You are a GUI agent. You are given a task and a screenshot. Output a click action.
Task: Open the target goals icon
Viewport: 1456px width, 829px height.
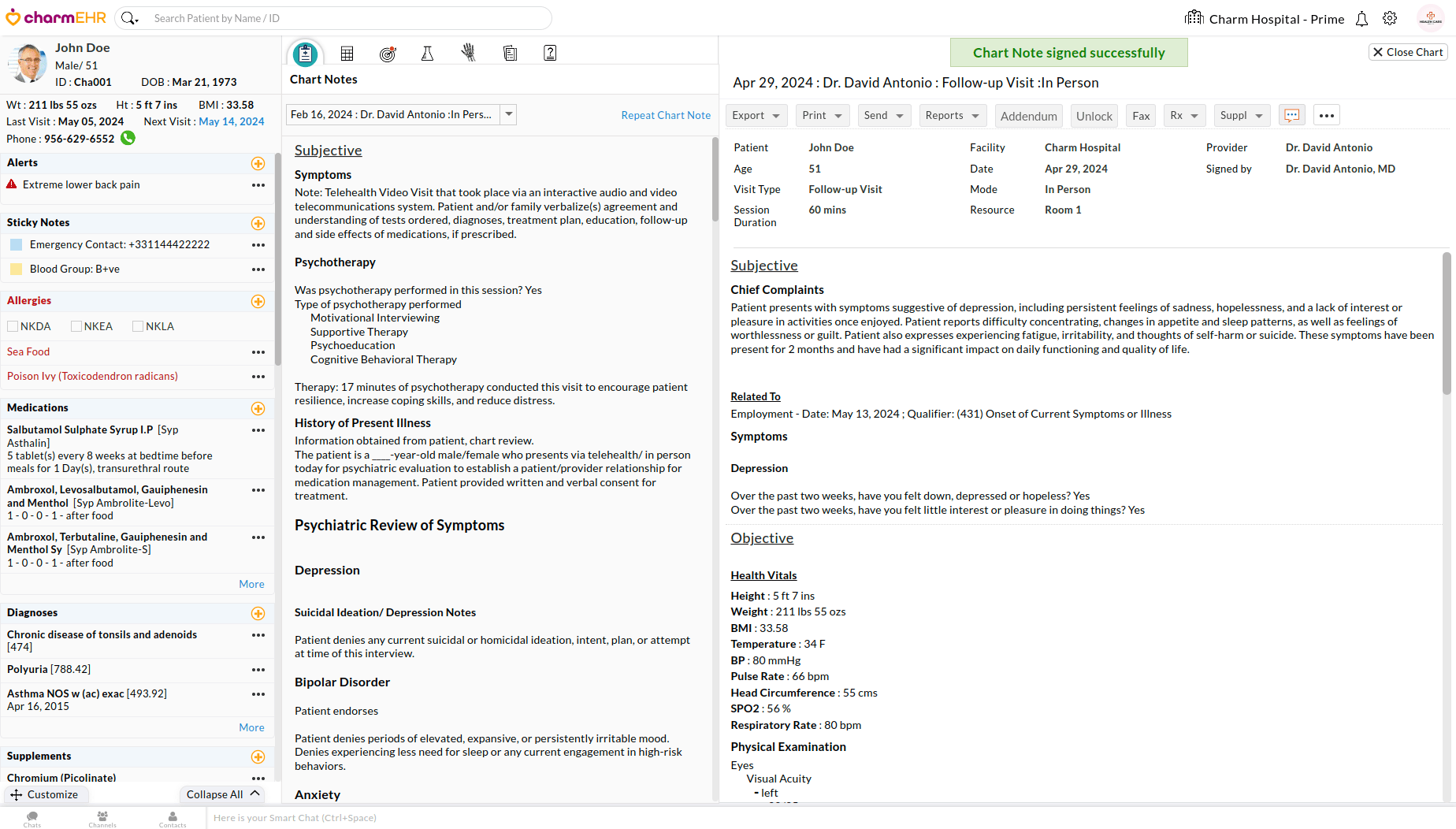[x=387, y=54]
